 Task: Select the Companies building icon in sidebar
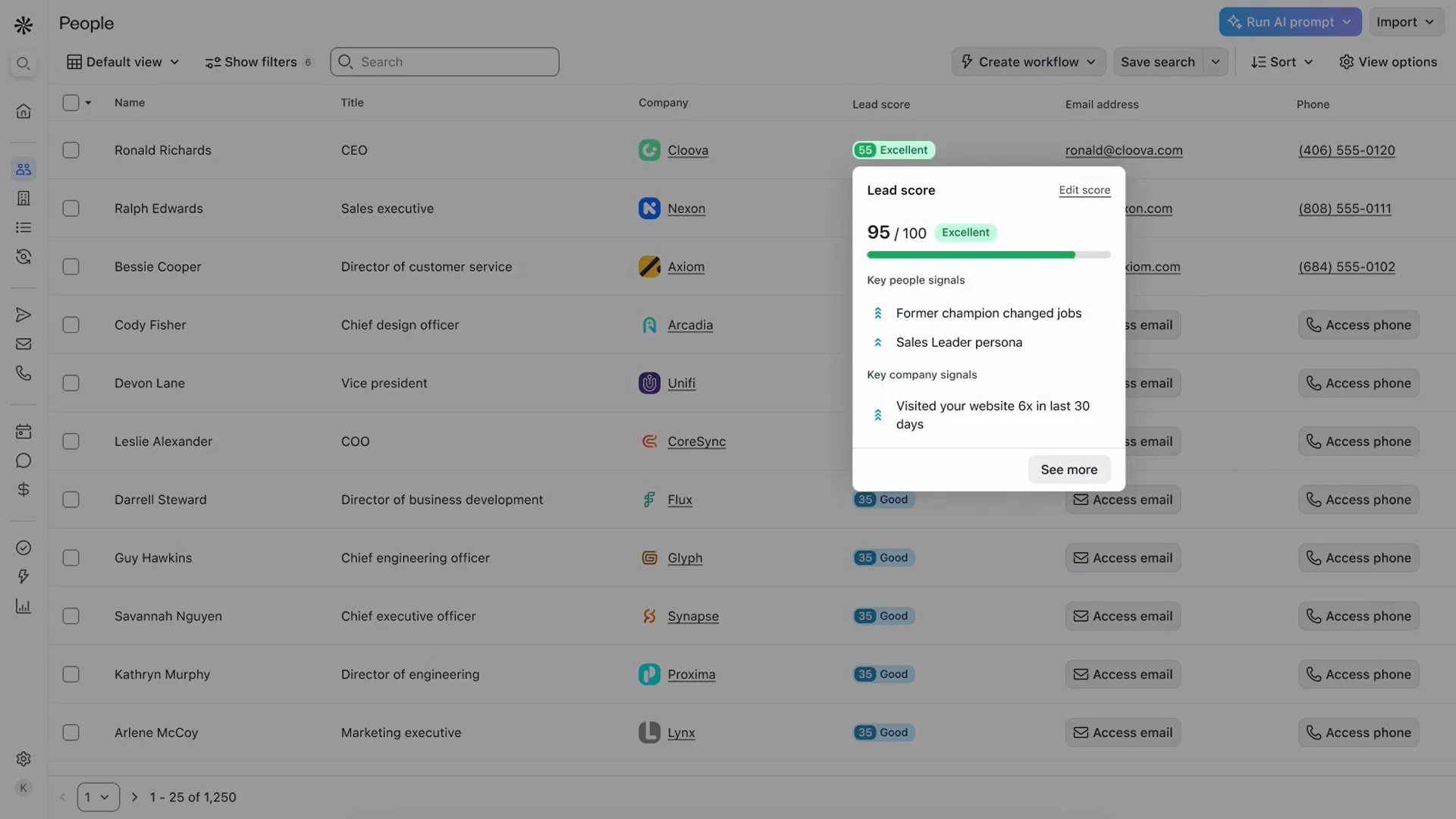pyautogui.click(x=24, y=198)
